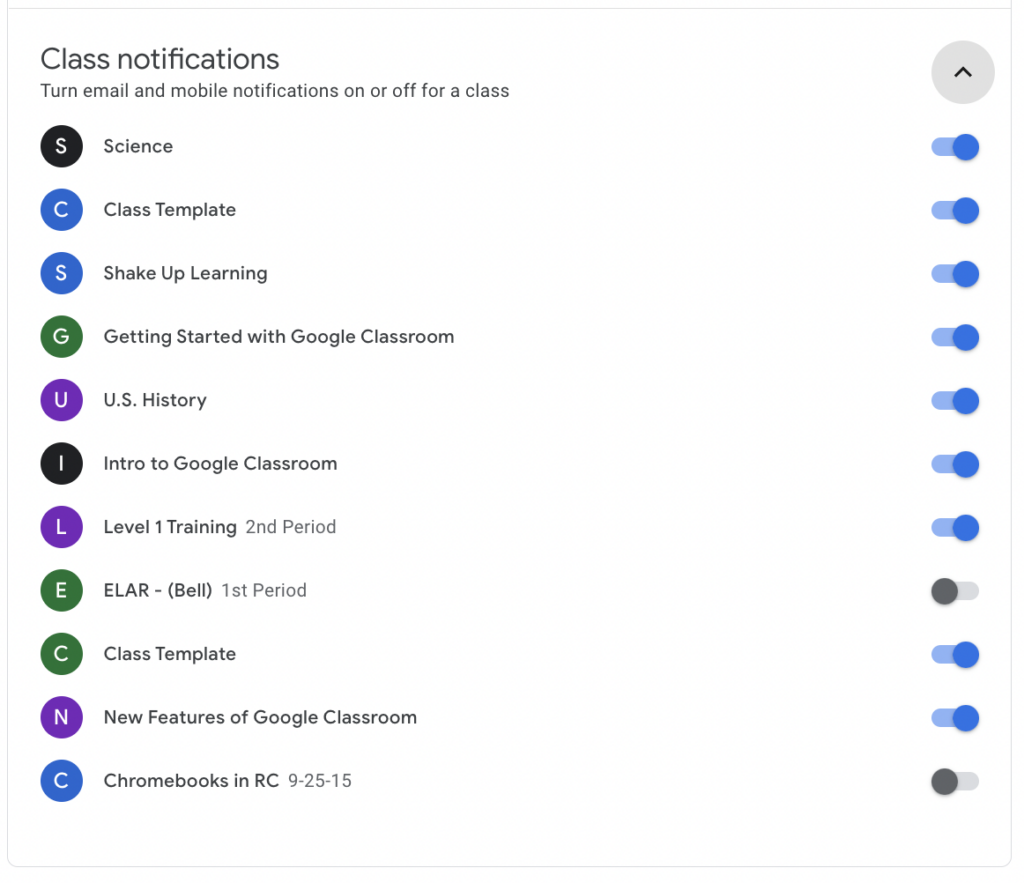The image size is (1024, 883).
Task: Select the Chromebooks in RC blue icon
Action: tap(61, 781)
